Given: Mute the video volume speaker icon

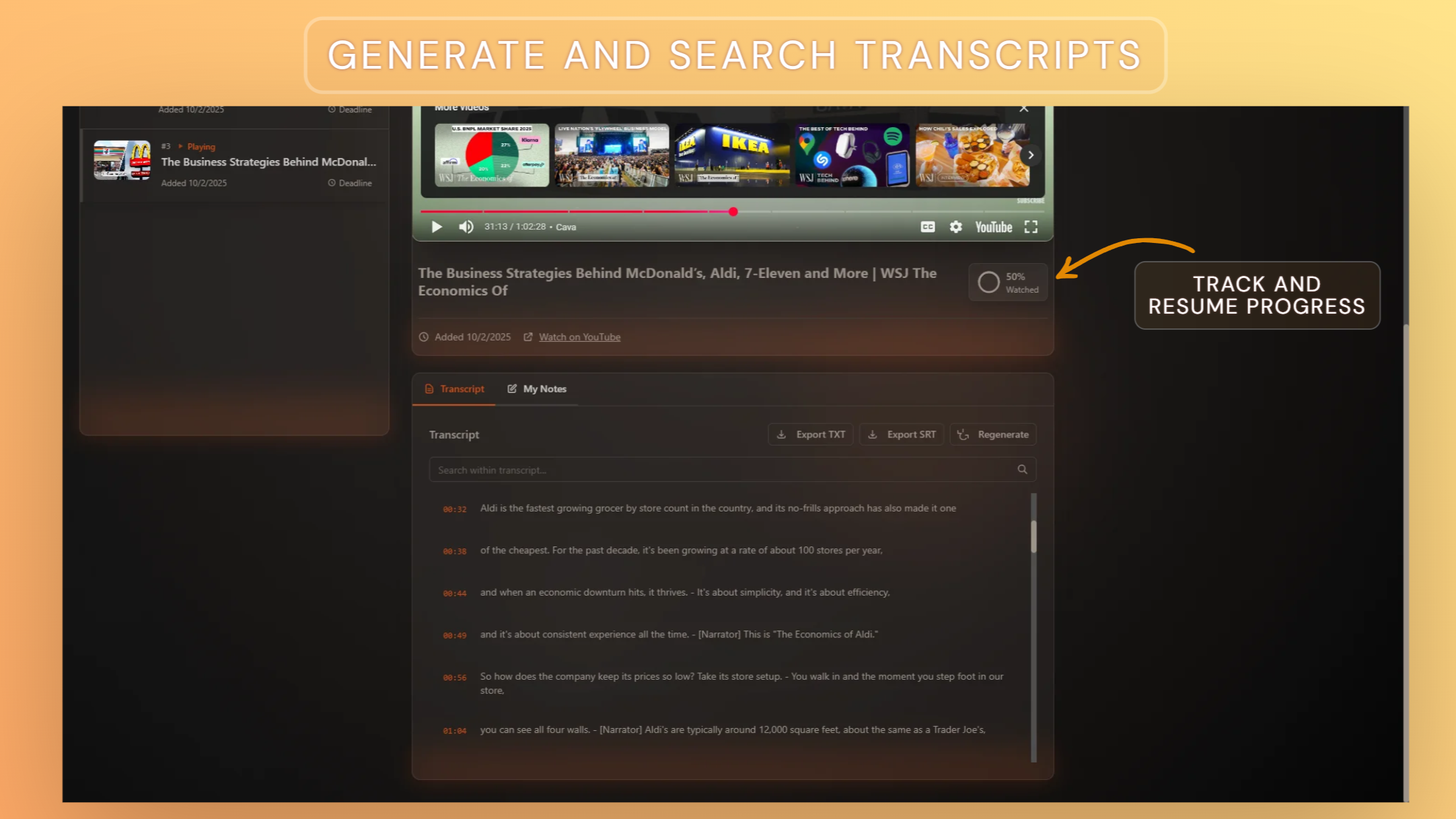Looking at the screenshot, I should coord(466,227).
